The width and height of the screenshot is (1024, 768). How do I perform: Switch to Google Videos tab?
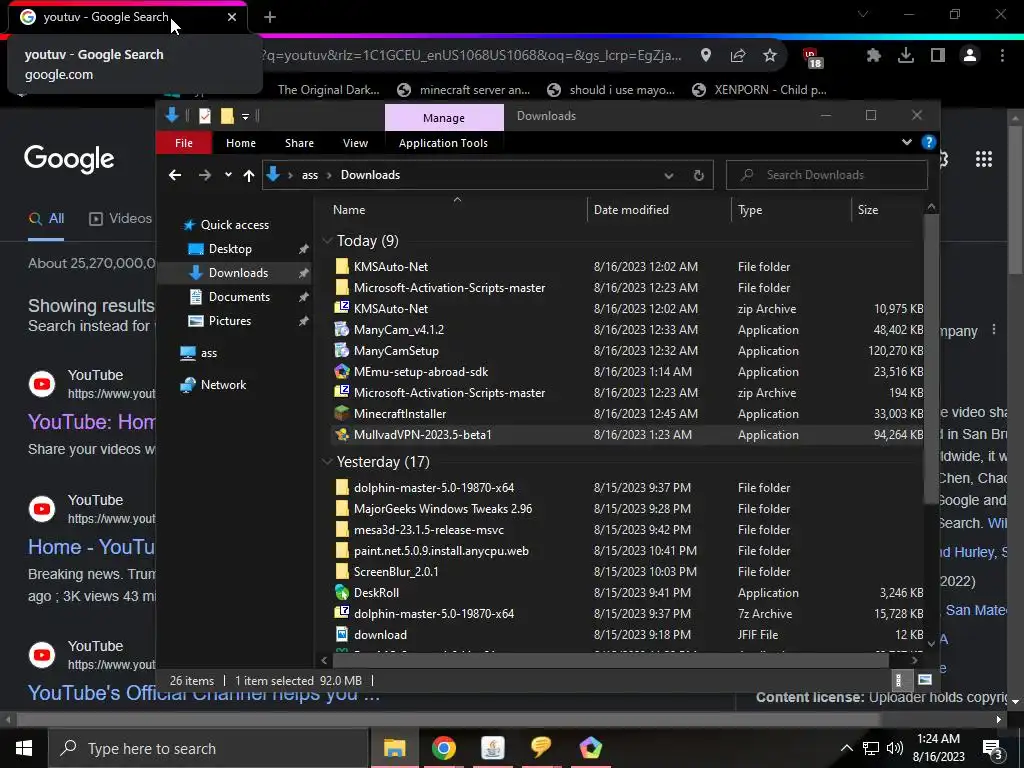pos(120,219)
